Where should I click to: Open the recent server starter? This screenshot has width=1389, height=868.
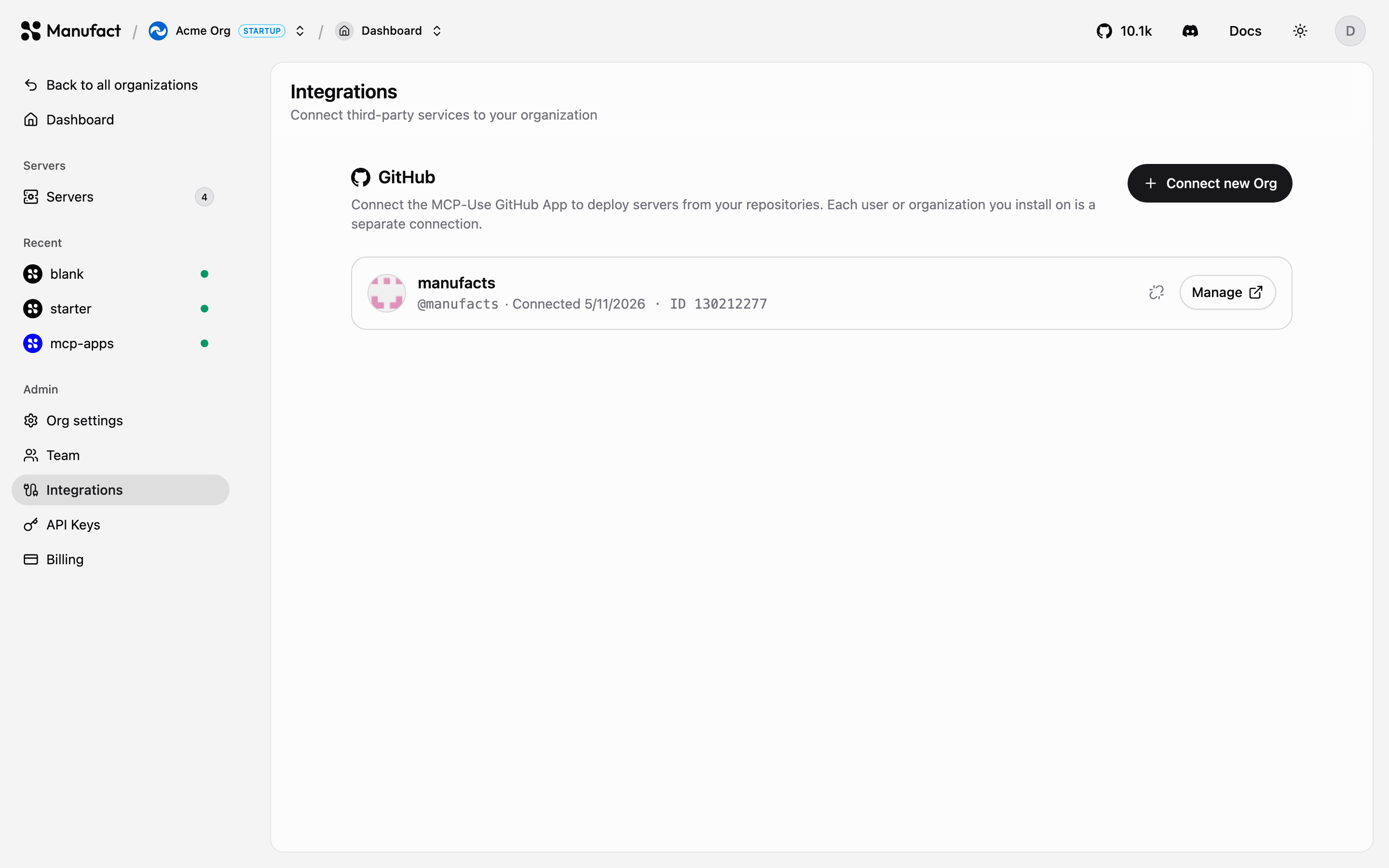click(120, 309)
